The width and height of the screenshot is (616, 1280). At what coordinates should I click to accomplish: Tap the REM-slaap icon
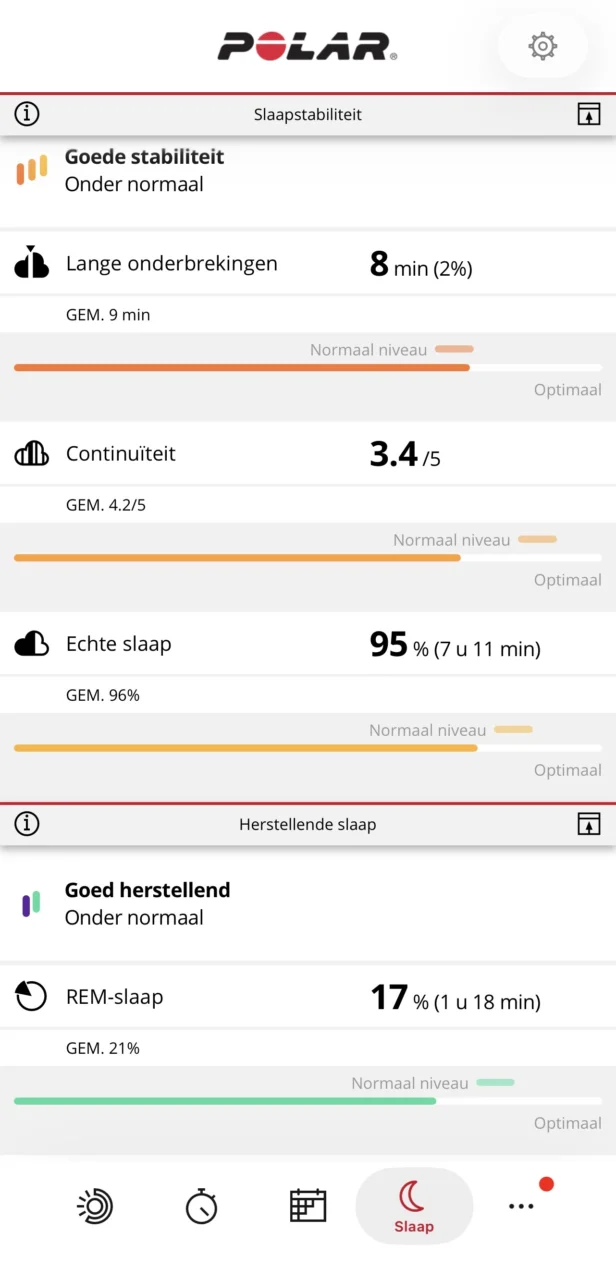[32, 996]
